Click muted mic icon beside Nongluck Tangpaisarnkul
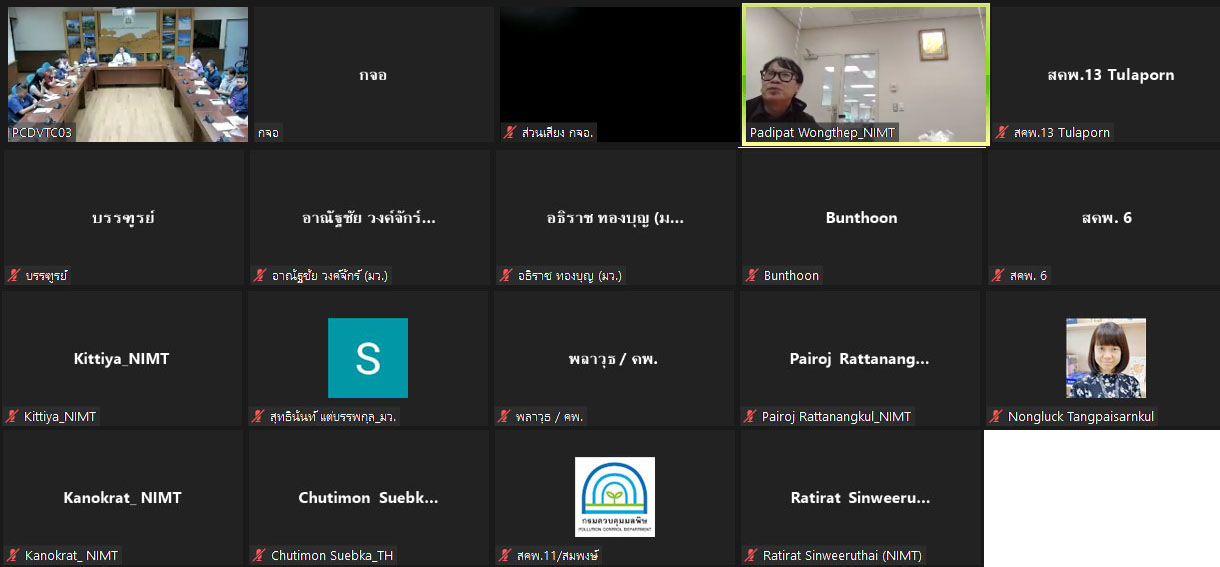1220x567 pixels. [x=997, y=417]
